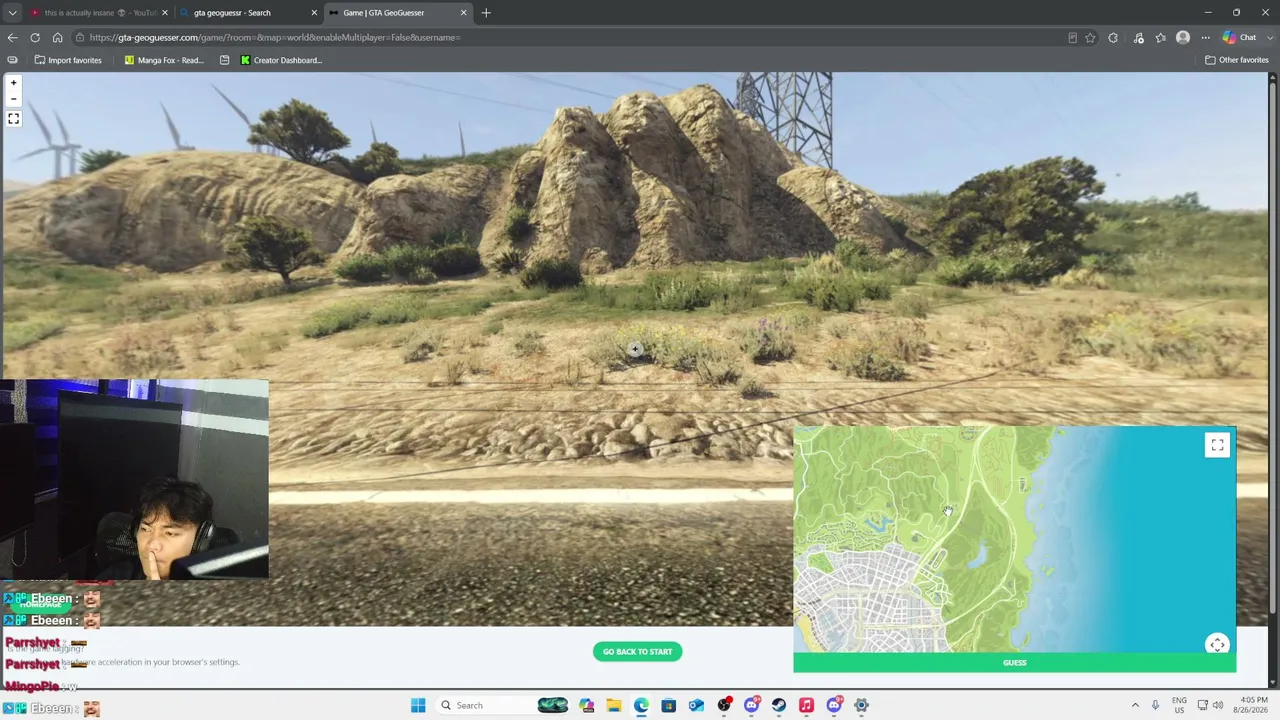Expand the guess map to fullscreen
The image size is (1280, 720).
(1217, 445)
